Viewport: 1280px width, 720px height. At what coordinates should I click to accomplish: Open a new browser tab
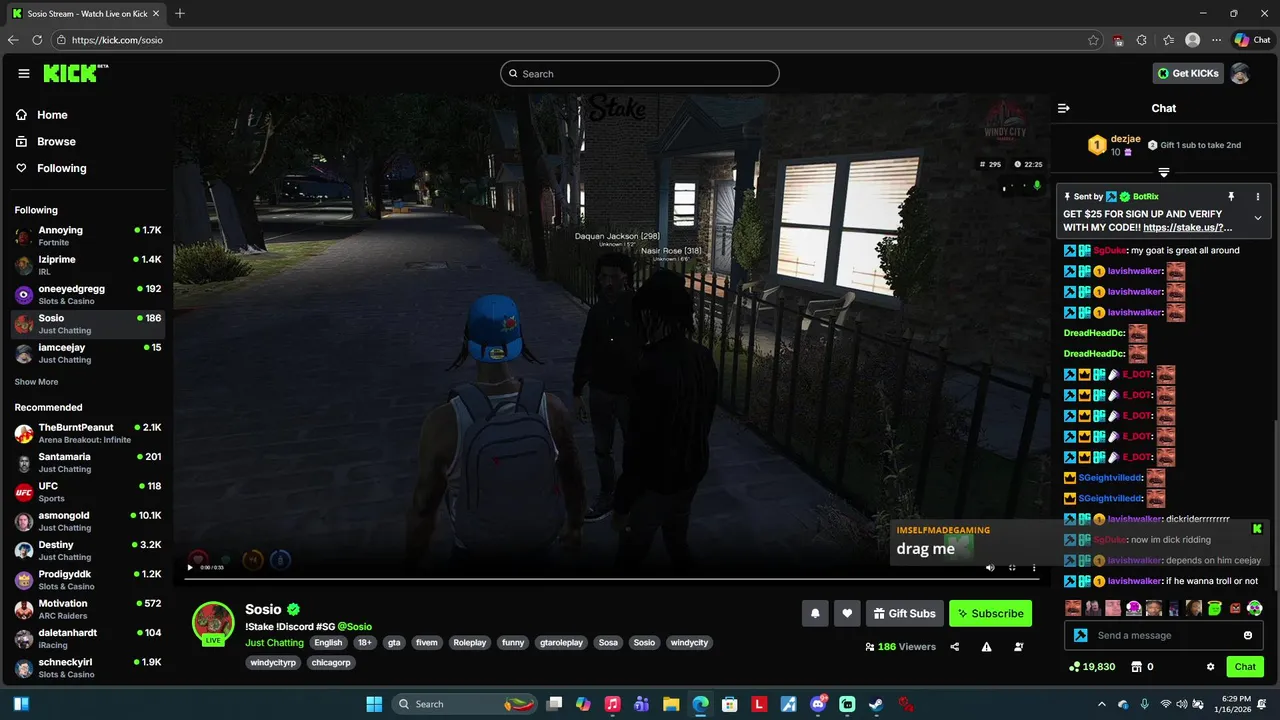point(180,13)
